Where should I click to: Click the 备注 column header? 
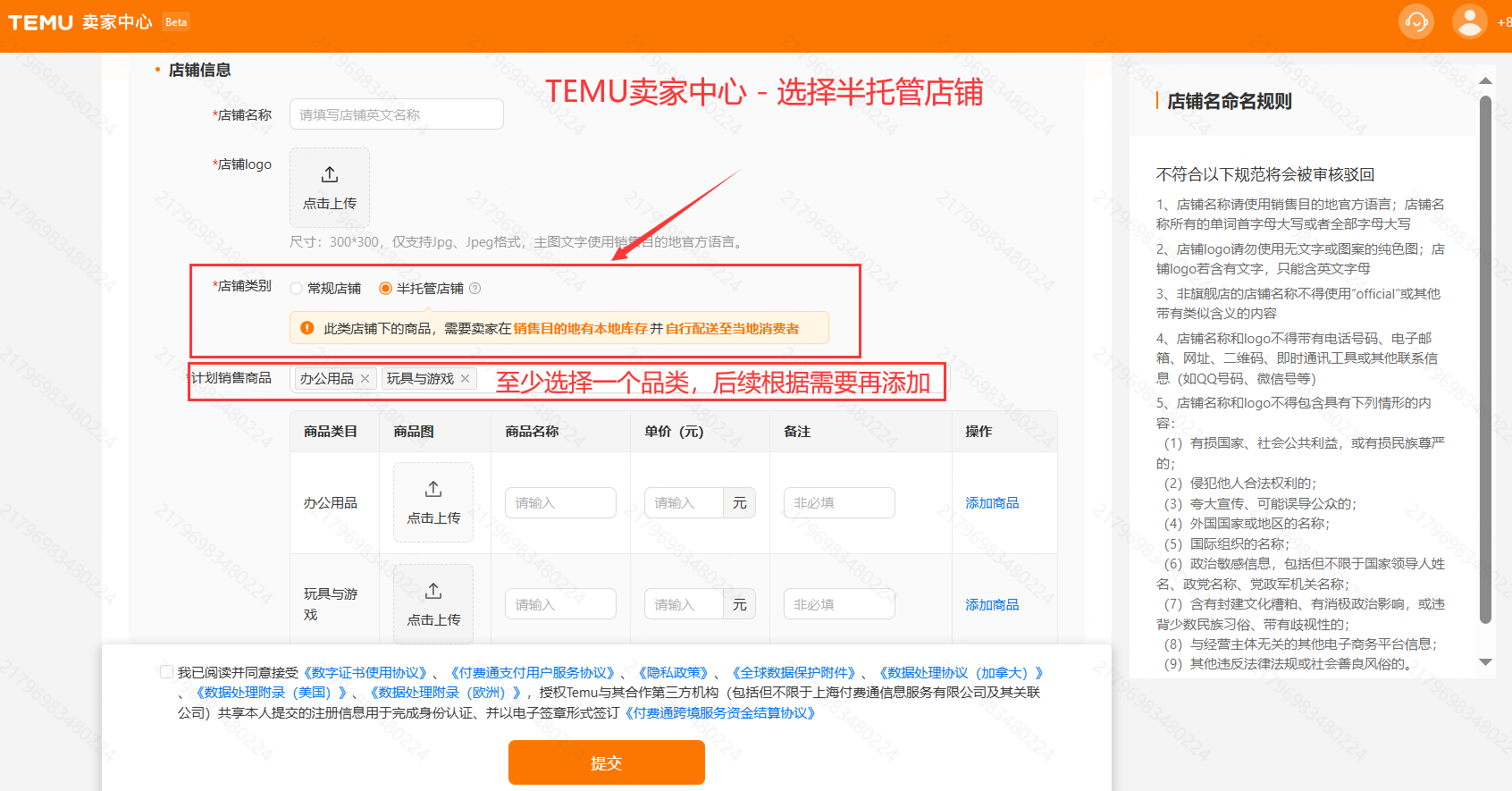[x=797, y=432]
